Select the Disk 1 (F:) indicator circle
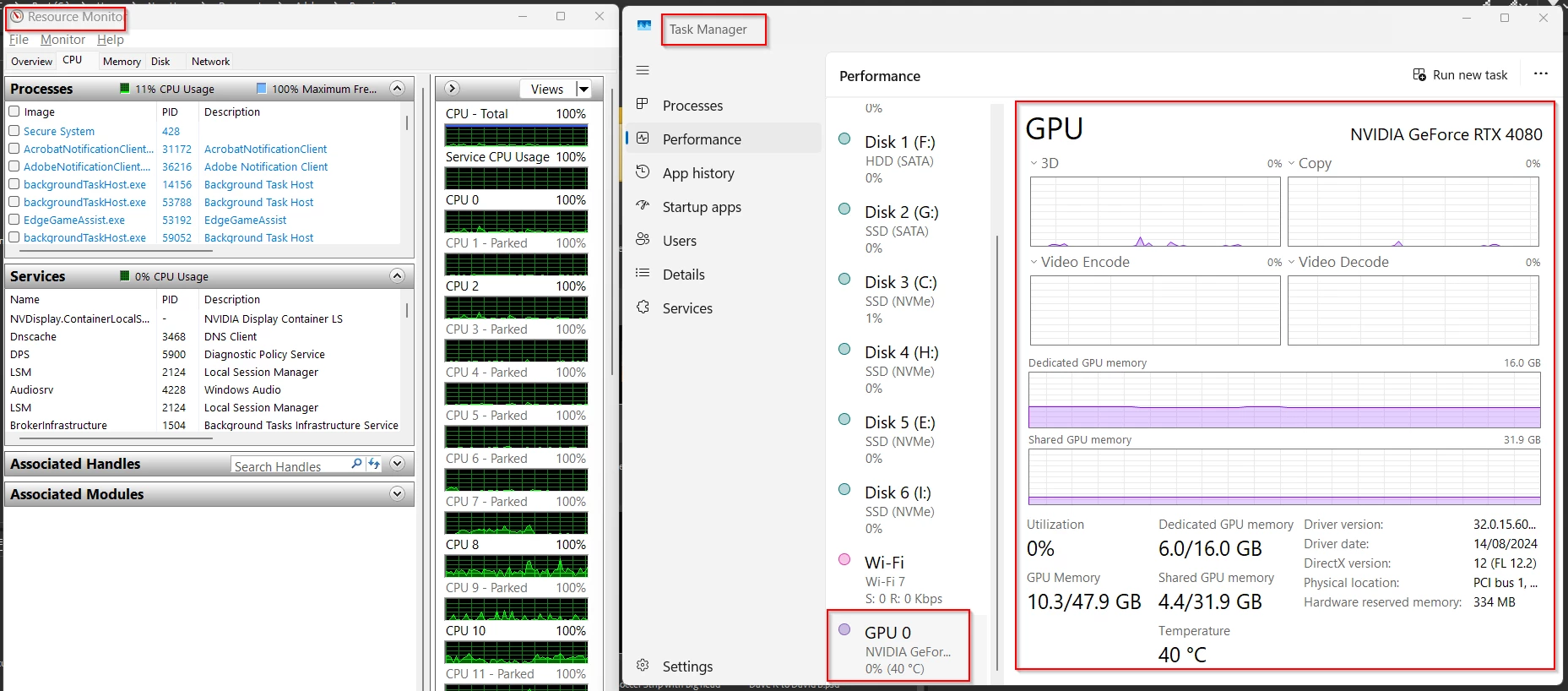The height and width of the screenshot is (691, 1568). (844, 139)
